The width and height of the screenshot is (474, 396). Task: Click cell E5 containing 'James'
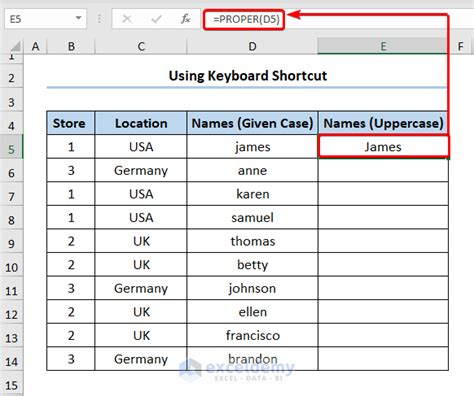(383, 147)
